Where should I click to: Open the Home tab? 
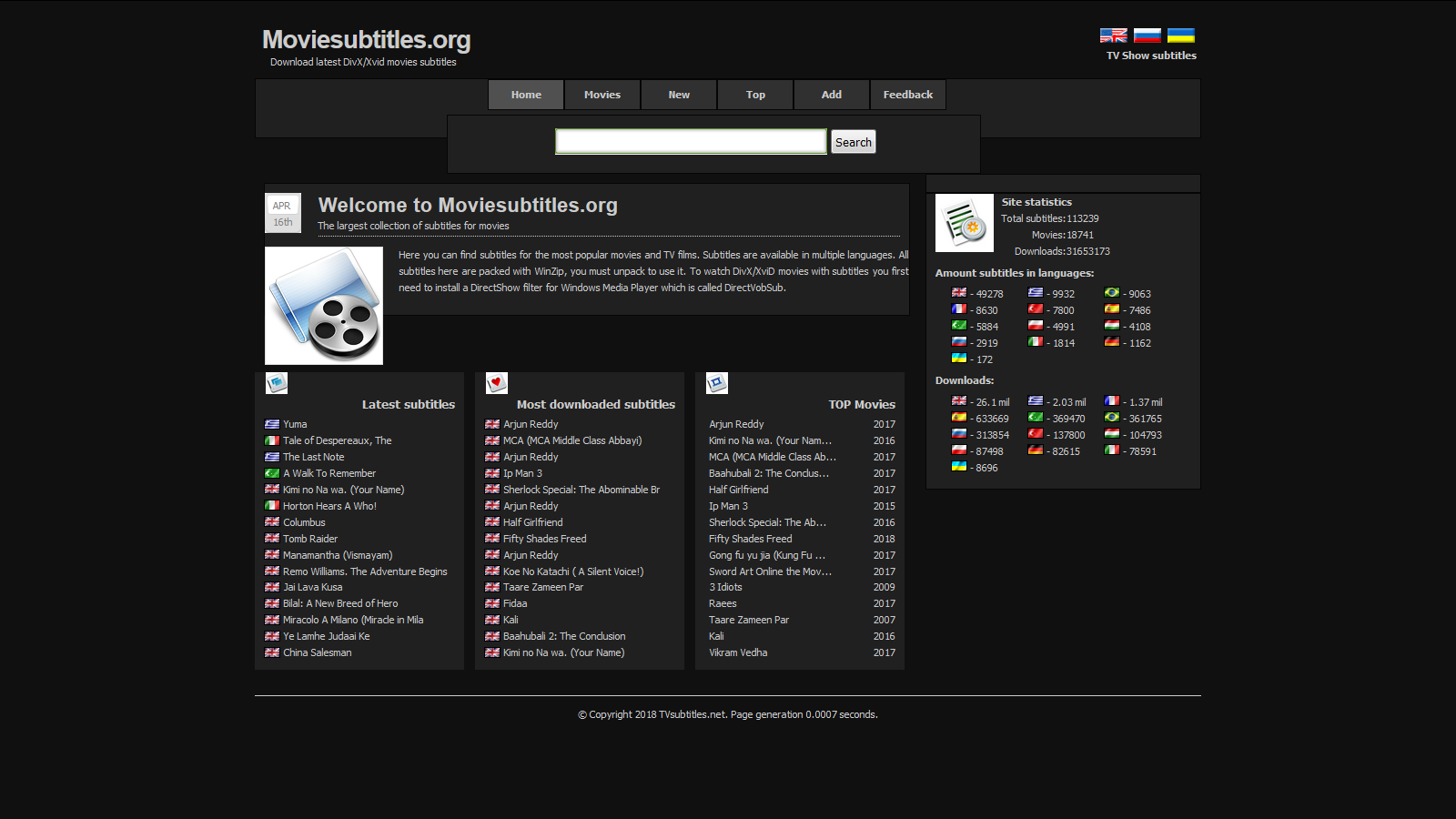[x=526, y=95]
